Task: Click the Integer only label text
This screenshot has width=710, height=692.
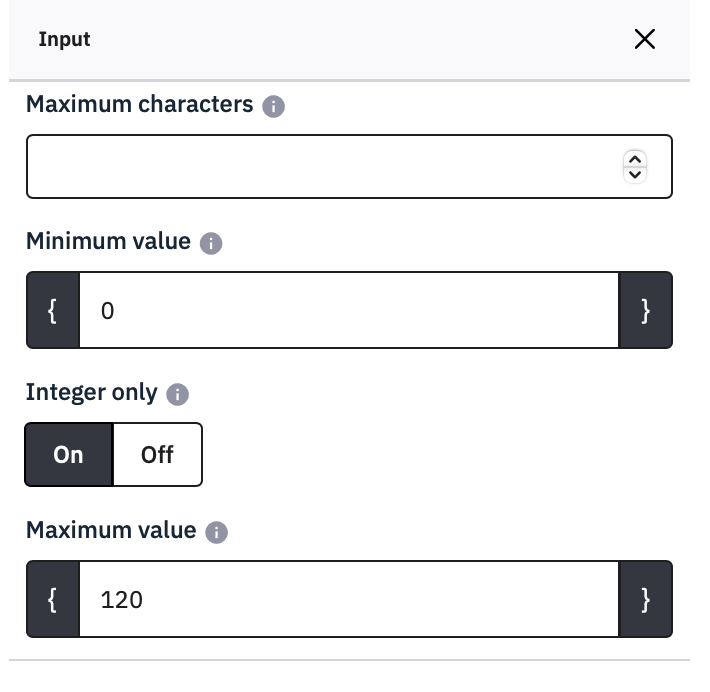Action: pos(91,392)
